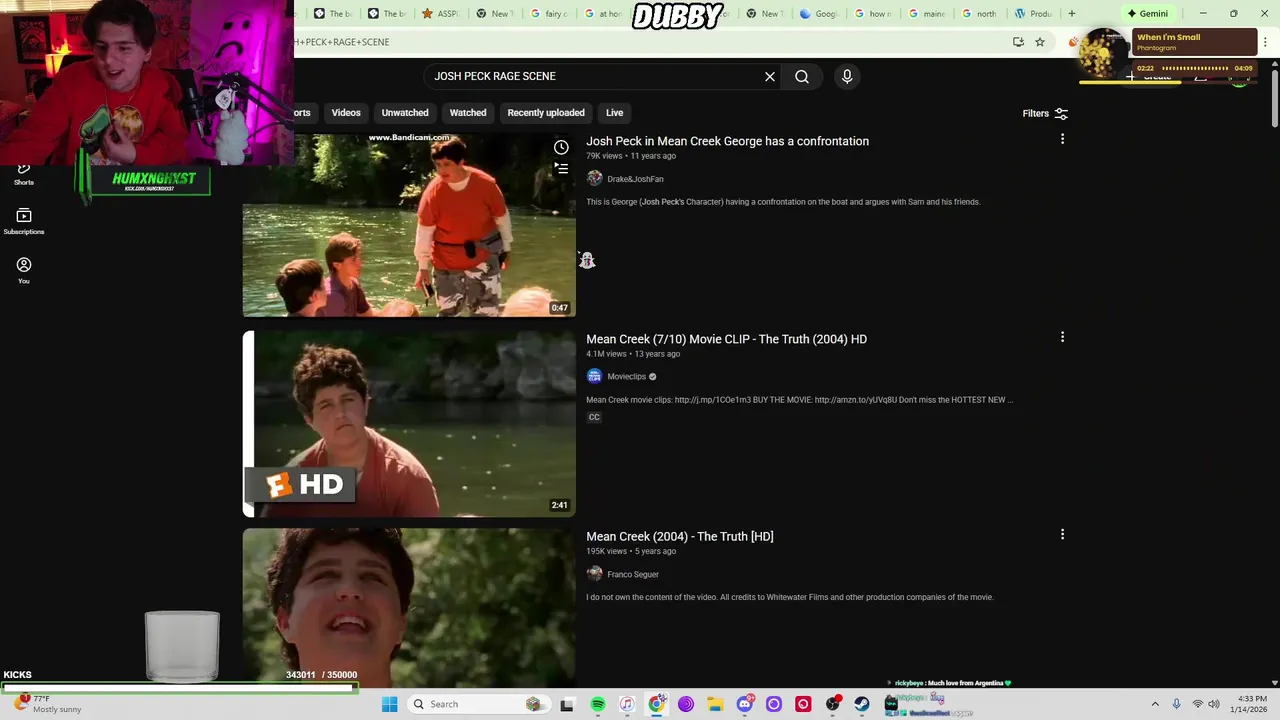Switch to the 'maine' Google tab
1280x720 pixels.
(x=927, y=14)
